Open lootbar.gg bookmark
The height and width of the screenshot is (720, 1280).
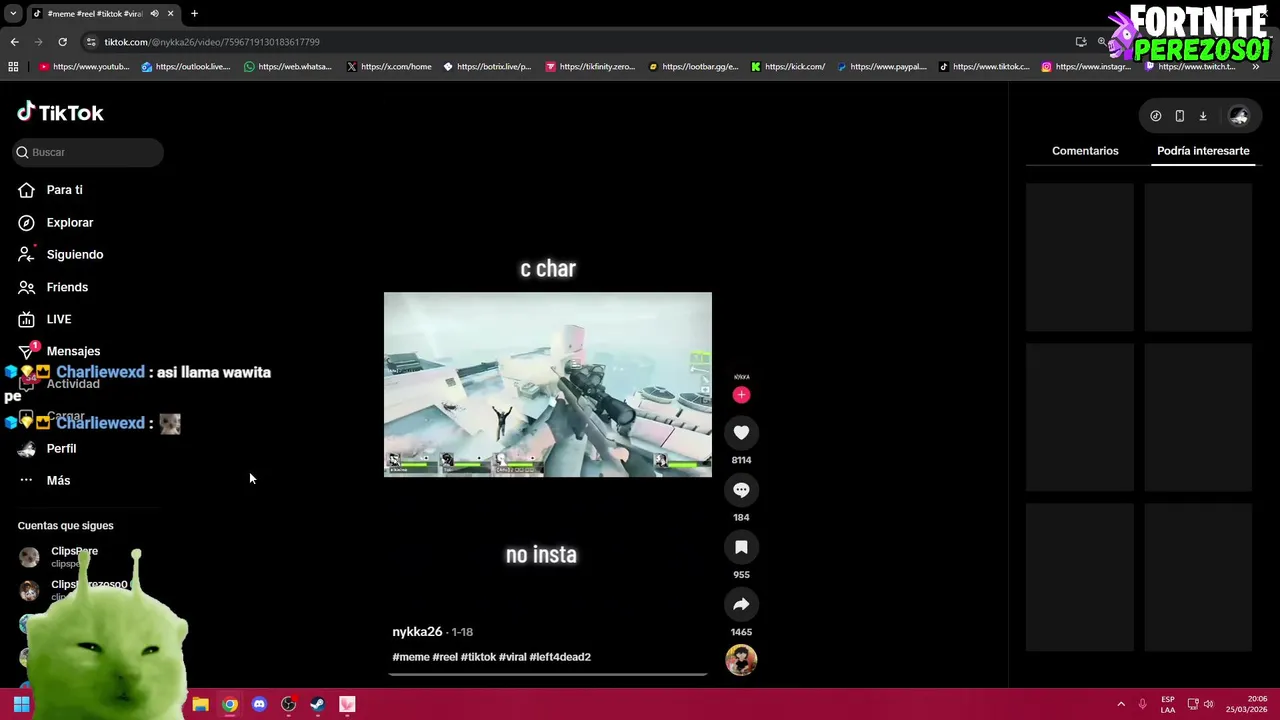click(x=693, y=67)
